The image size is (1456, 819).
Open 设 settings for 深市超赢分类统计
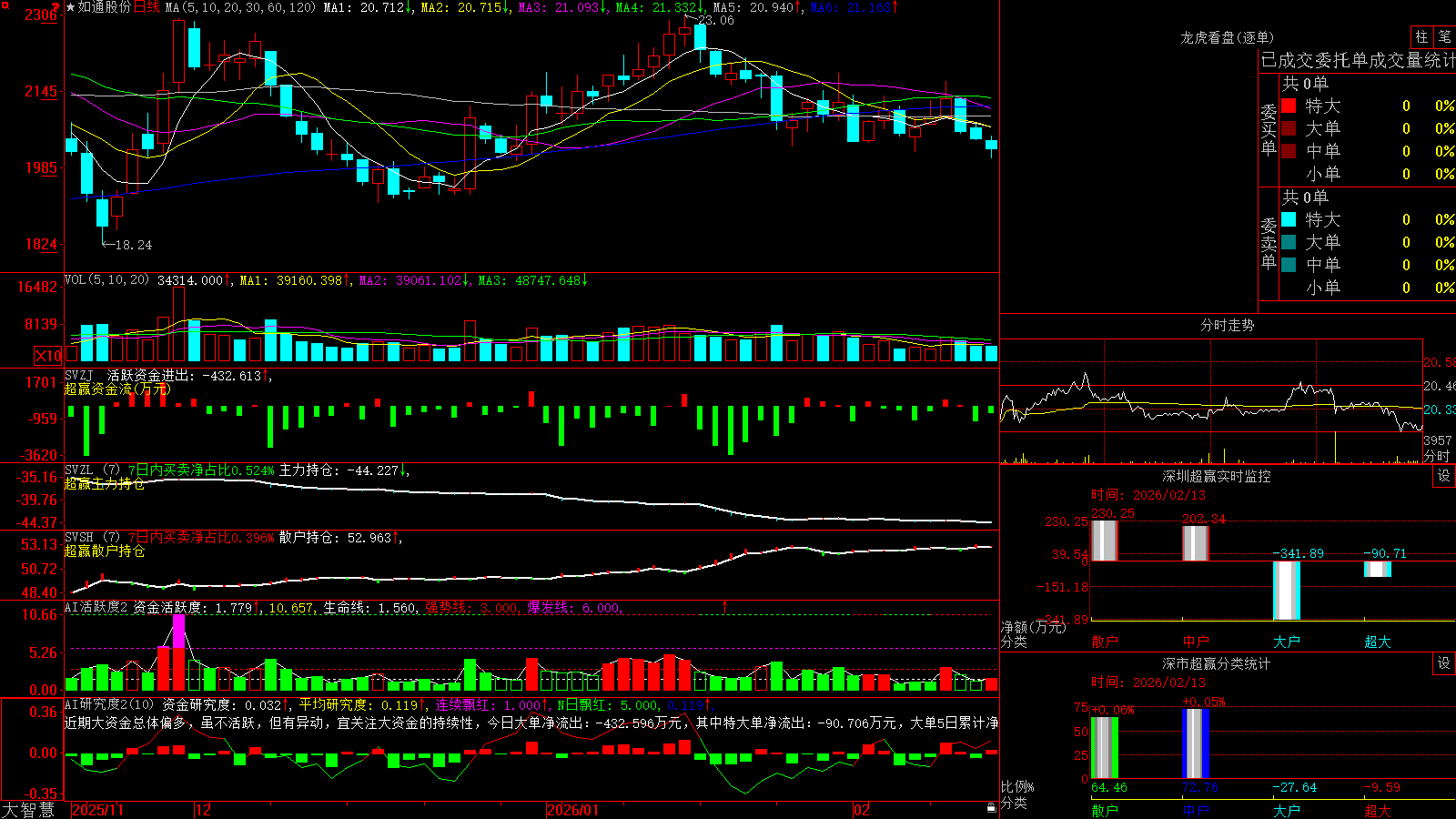[1444, 663]
